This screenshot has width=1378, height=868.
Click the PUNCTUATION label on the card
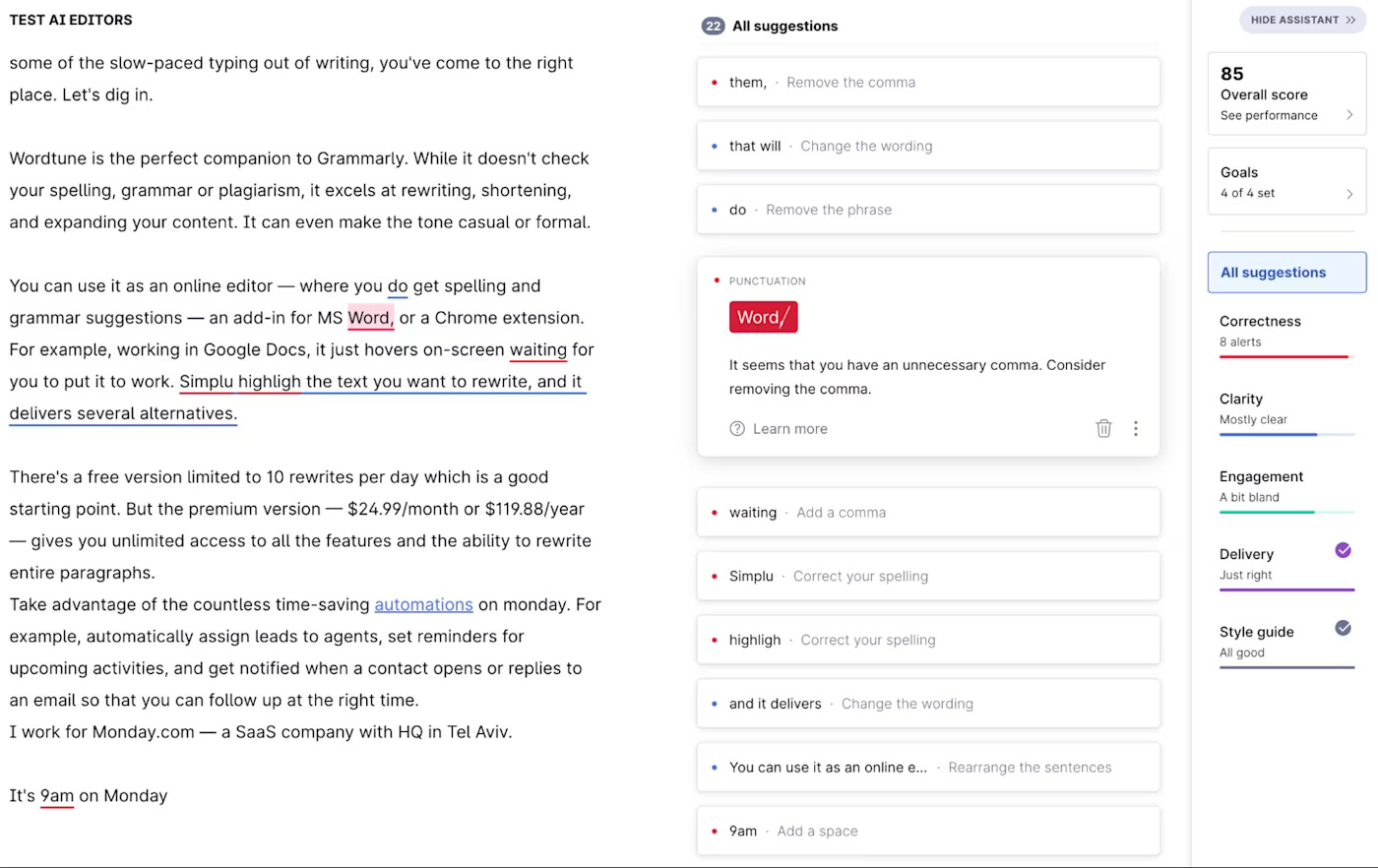click(x=767, y=281)
